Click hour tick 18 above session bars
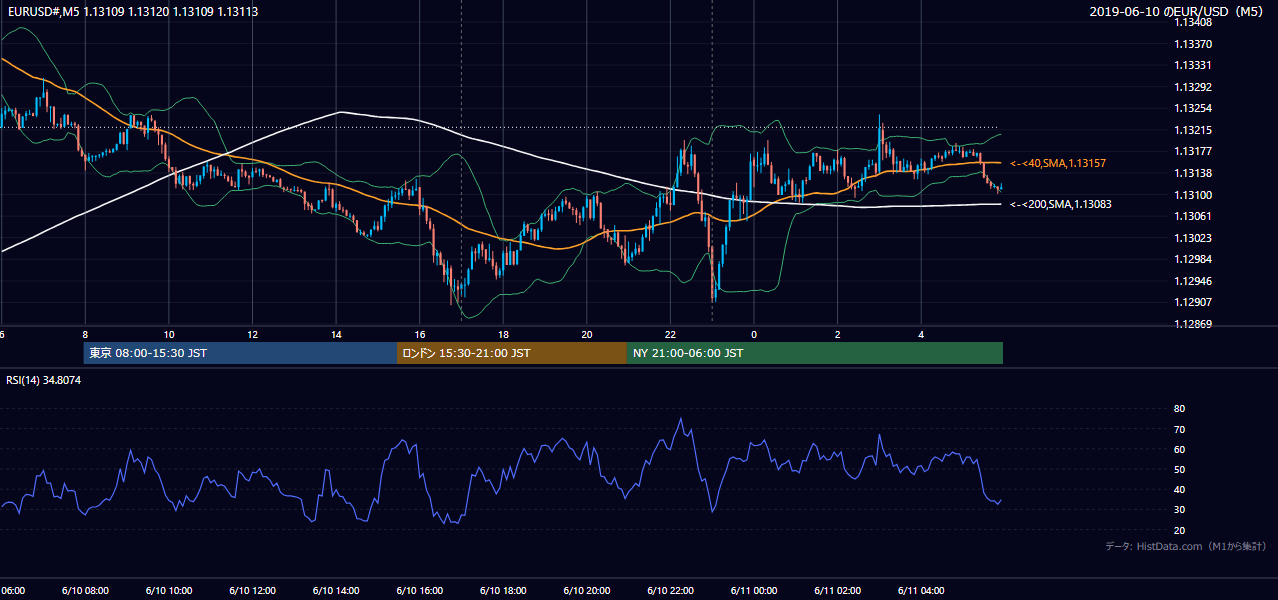 503,334
